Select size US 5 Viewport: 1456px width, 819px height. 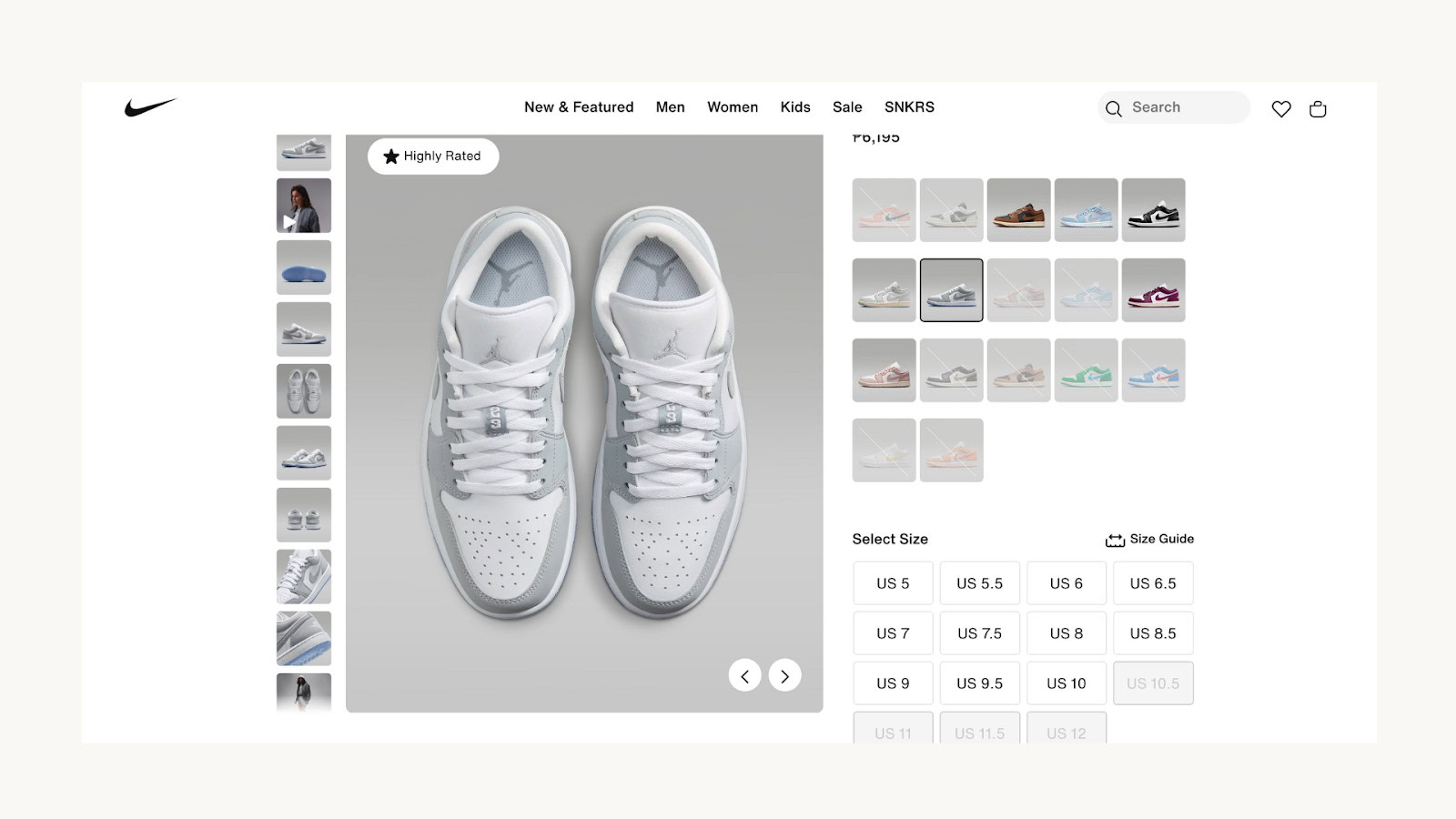tap(893, 583)
